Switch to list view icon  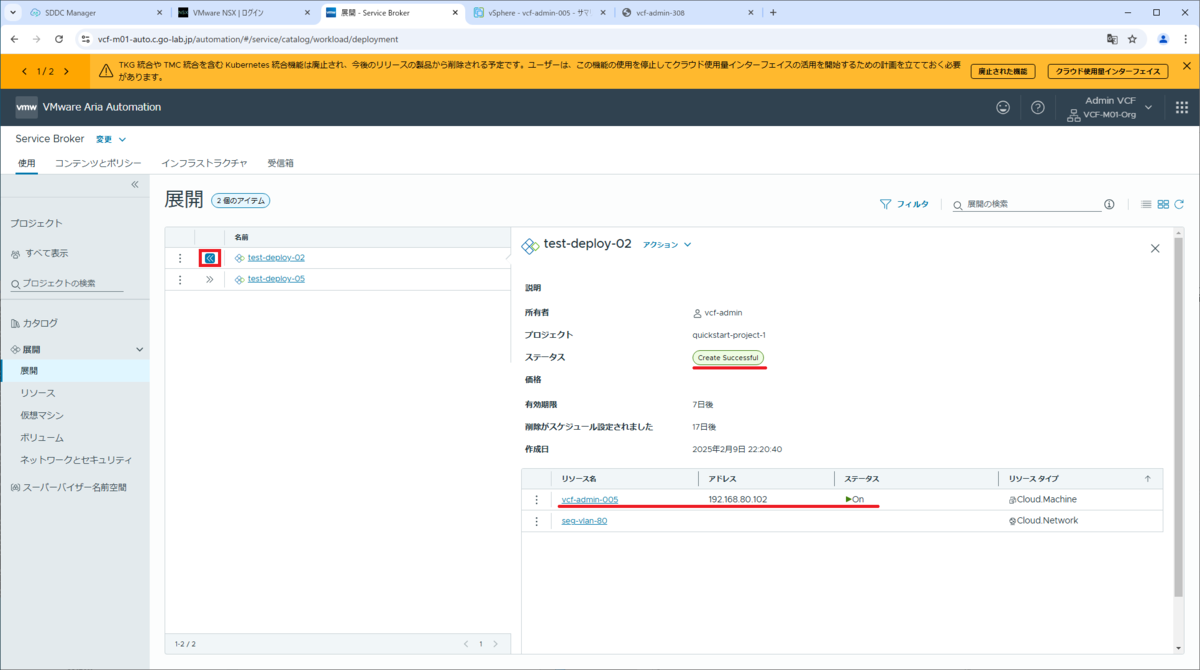click(x=1146, y=204)
